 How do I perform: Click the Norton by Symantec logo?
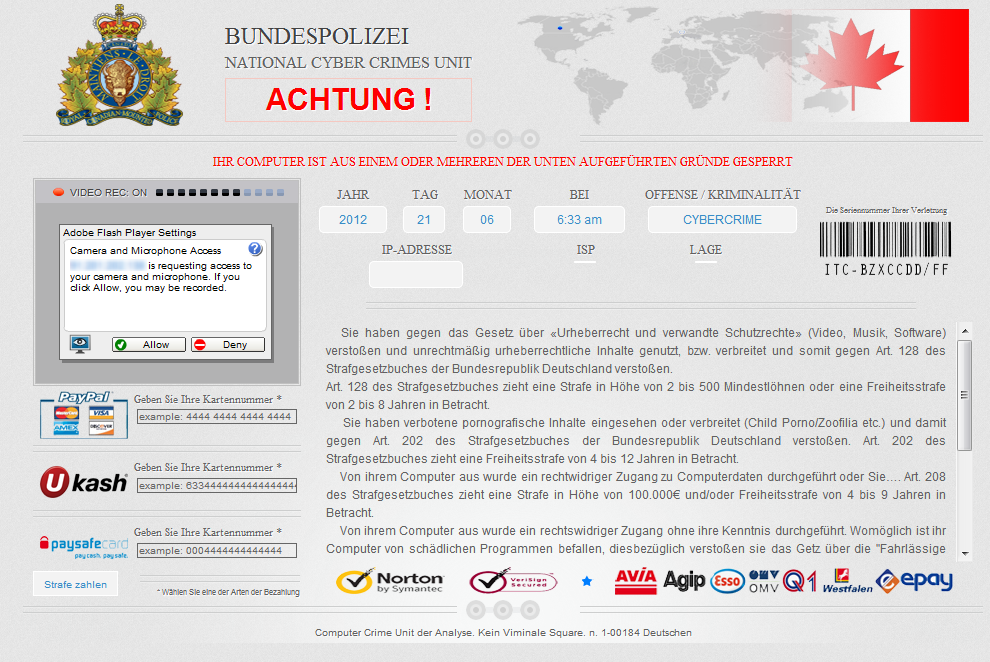point(390,581)
